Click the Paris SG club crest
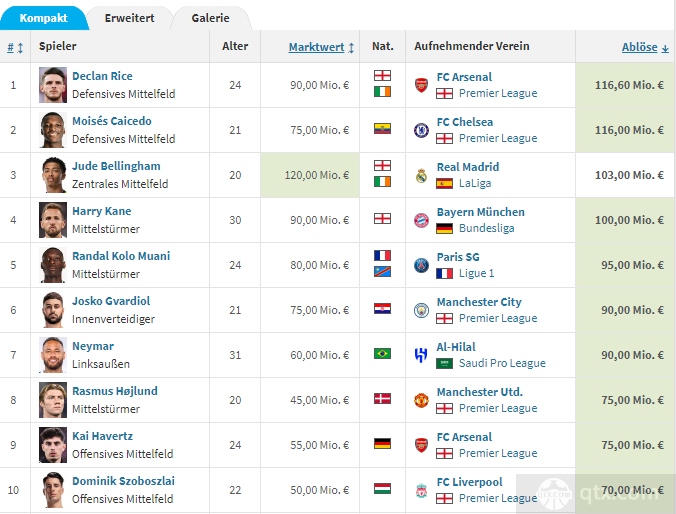Viewport: 676px width, 514px height. tap(421, 265)
